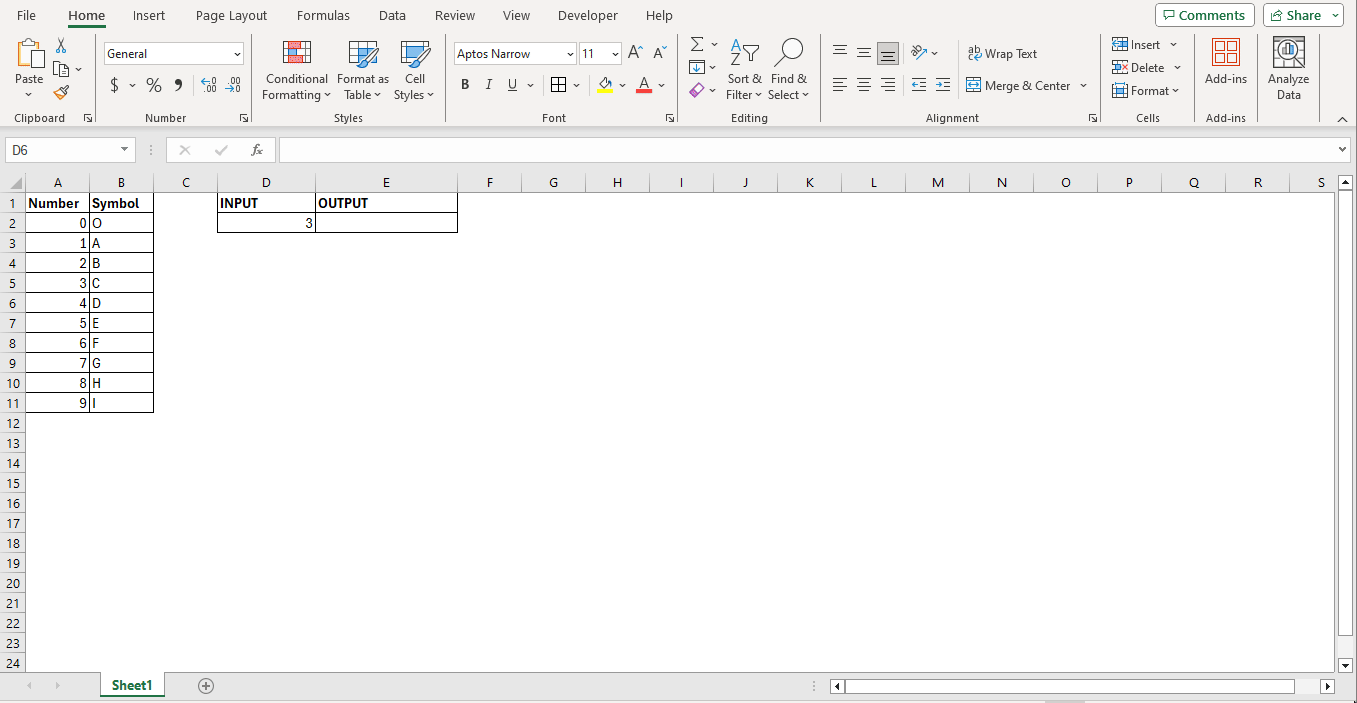Pick a font color from the swatch
Viewport: 1357px width, 703px height.
(644, 85)
